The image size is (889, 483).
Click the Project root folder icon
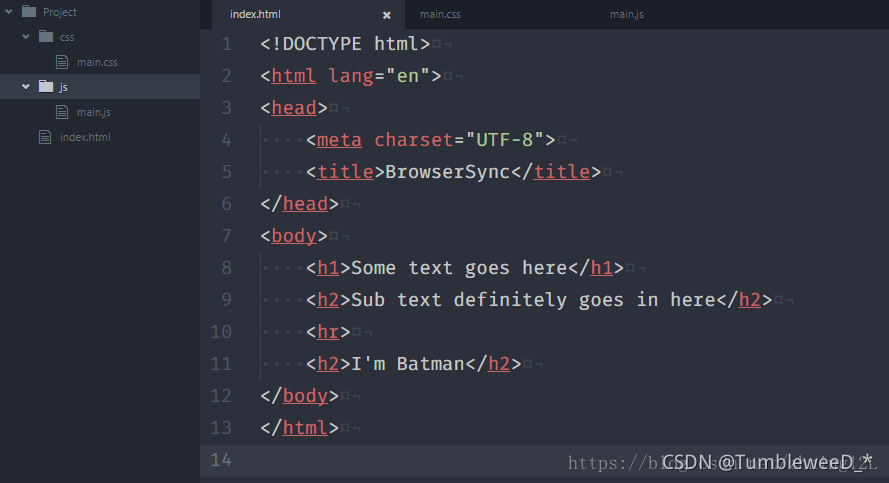point(28,12)
